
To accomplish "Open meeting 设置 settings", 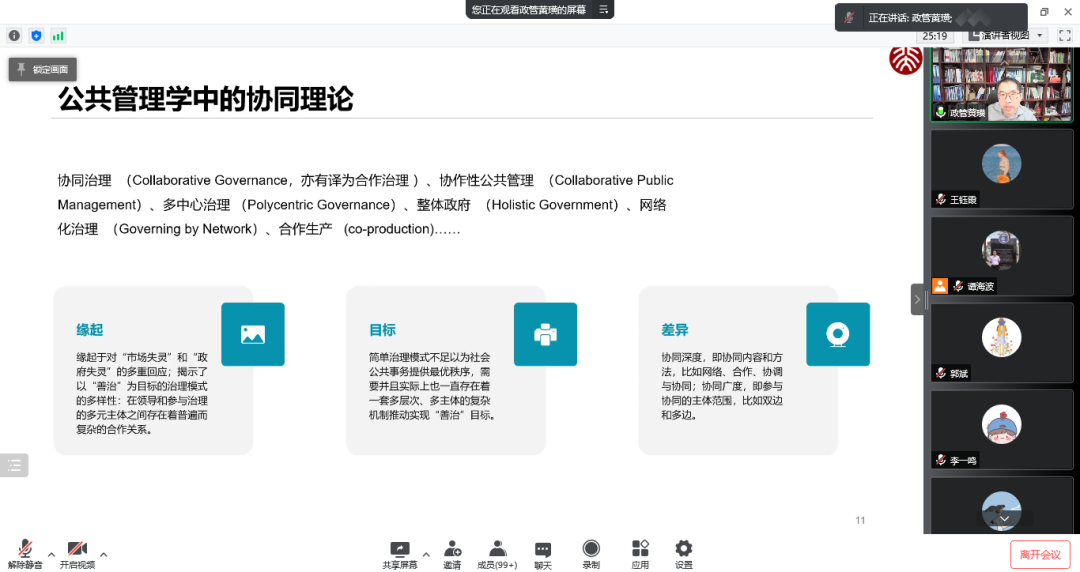I will click(683, 552).
